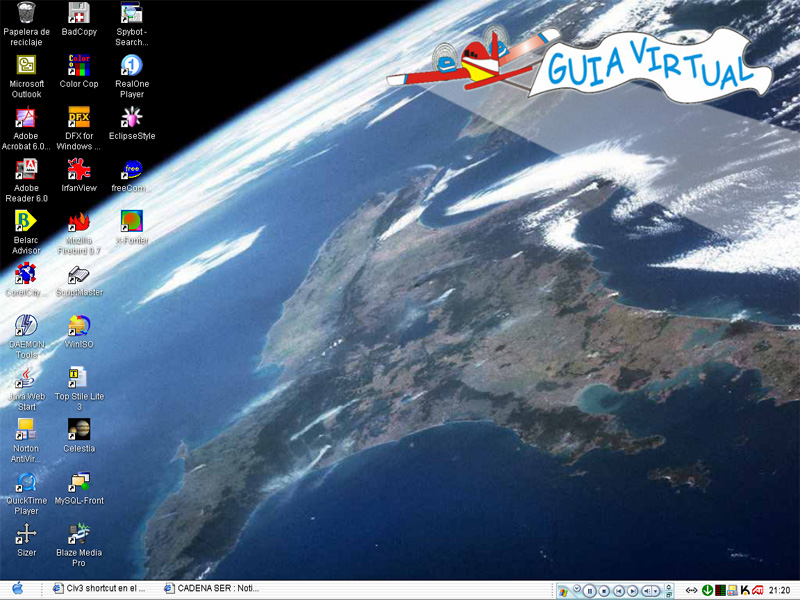Open Spybot Search desktop shortcut
800x600 pixels.
click(x=131, y=14)
